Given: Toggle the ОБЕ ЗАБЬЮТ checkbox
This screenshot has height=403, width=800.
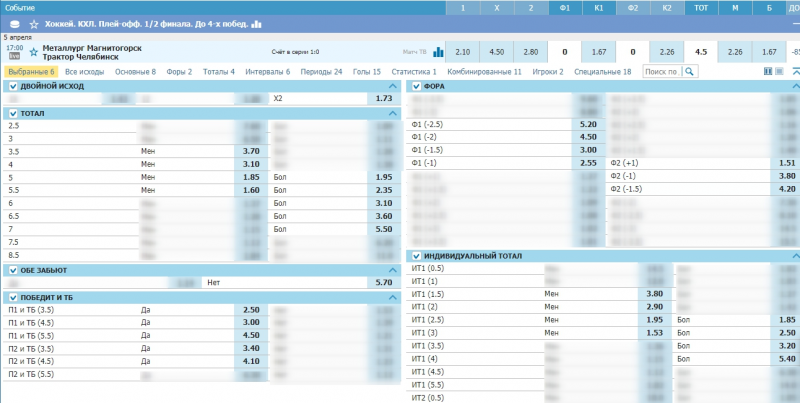Looking at the screenshot, I should [13, 270].
